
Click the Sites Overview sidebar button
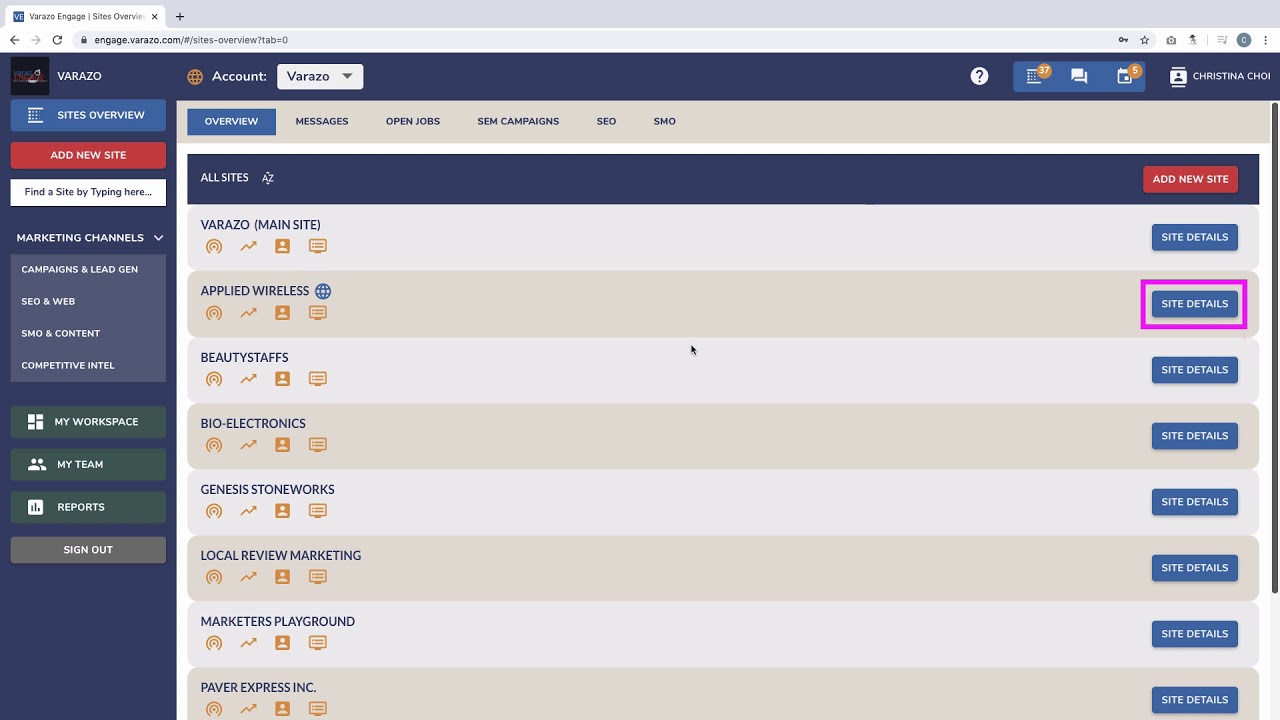coord(88,115)
